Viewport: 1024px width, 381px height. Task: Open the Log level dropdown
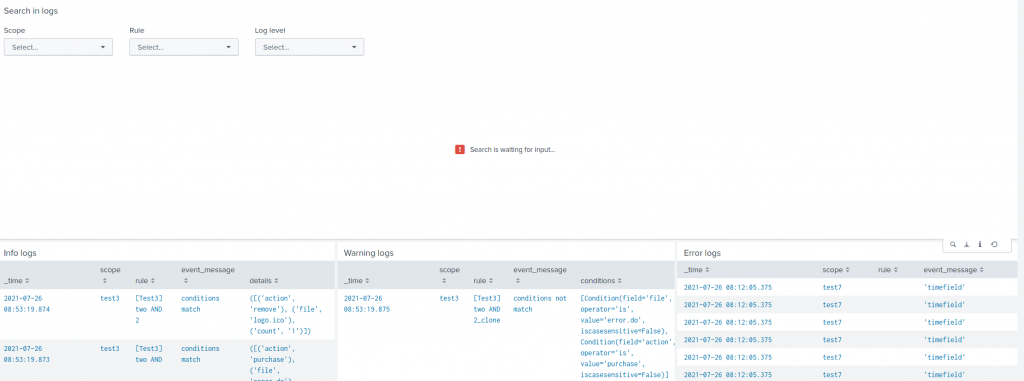pos(309,47)
